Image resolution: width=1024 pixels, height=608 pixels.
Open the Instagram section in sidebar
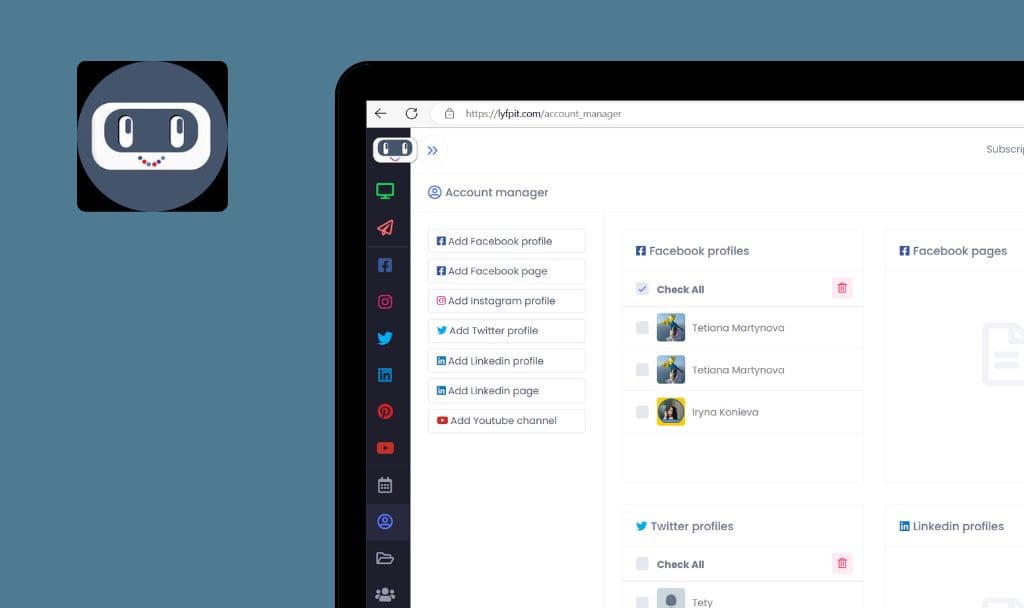[385, 302]
